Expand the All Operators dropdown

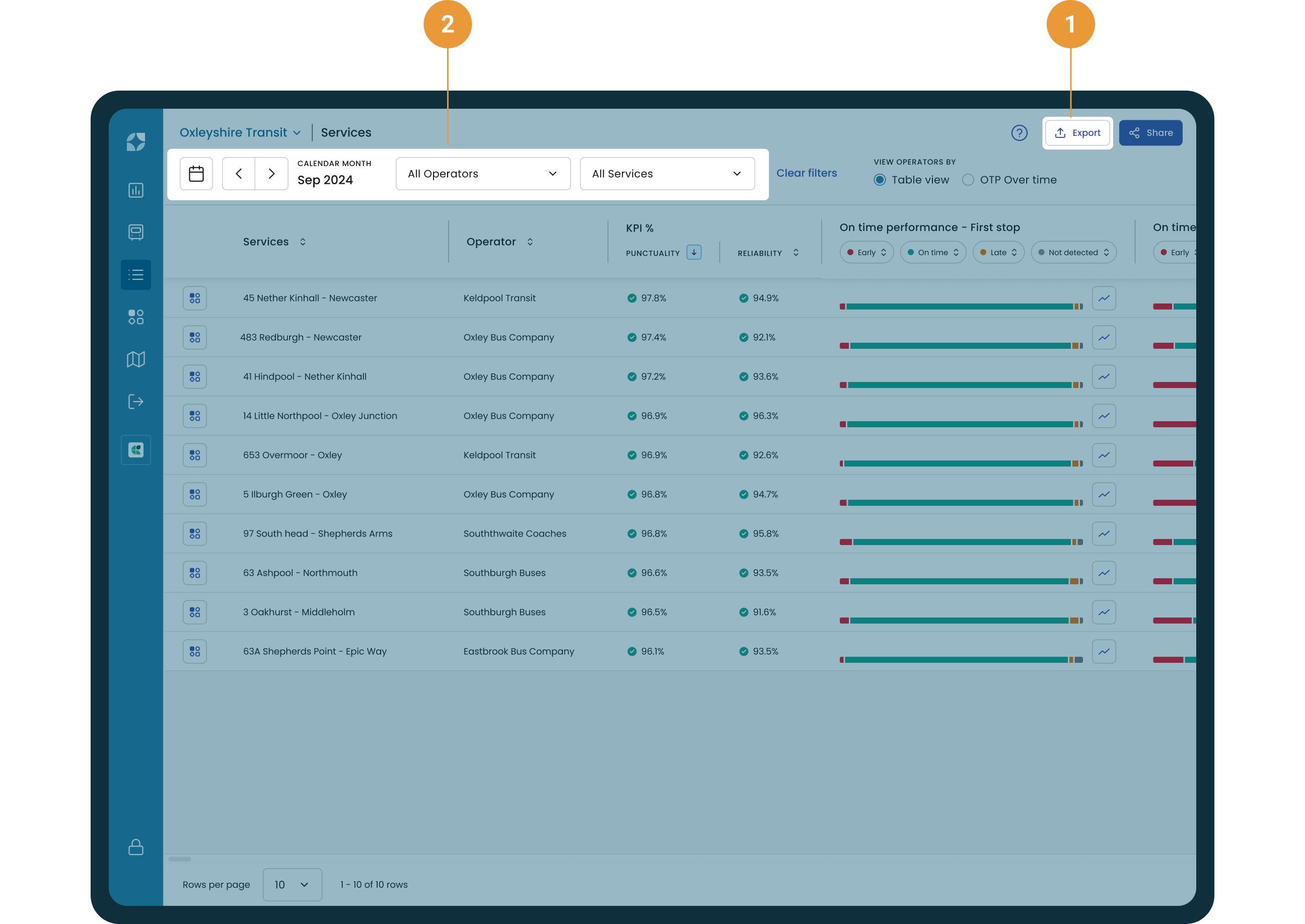point(483,174)
